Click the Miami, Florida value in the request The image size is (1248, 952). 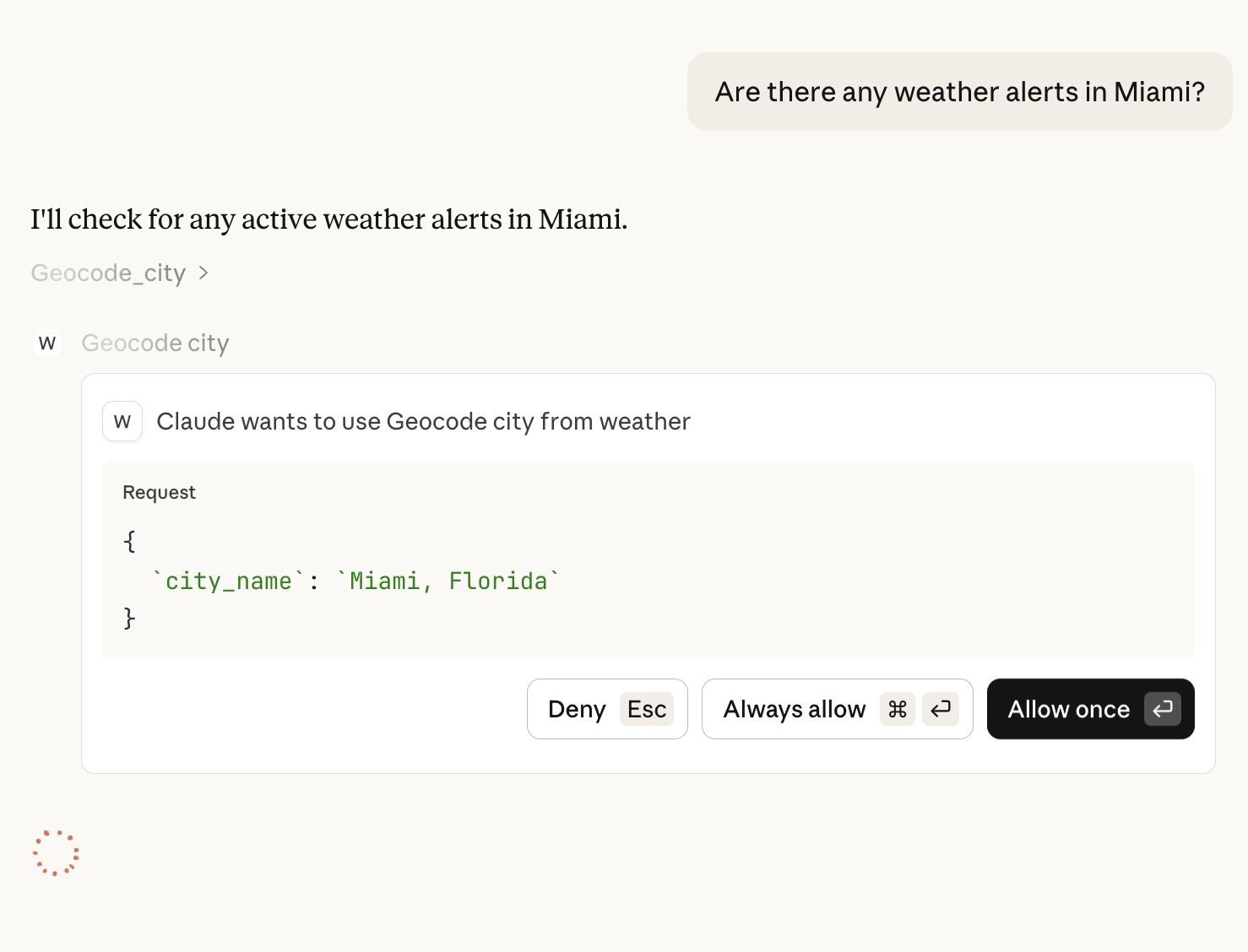[448, 581]
